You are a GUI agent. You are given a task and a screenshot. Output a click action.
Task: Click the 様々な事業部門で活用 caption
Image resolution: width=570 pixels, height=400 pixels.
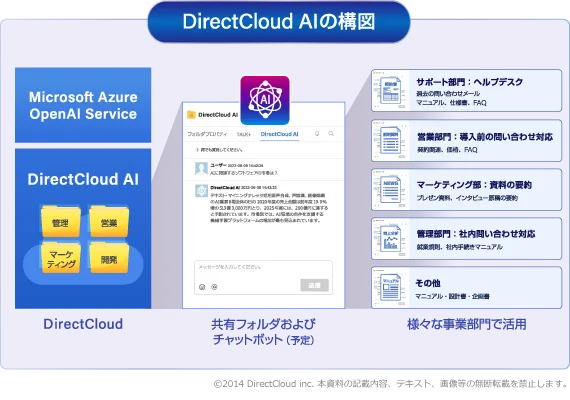467,324
